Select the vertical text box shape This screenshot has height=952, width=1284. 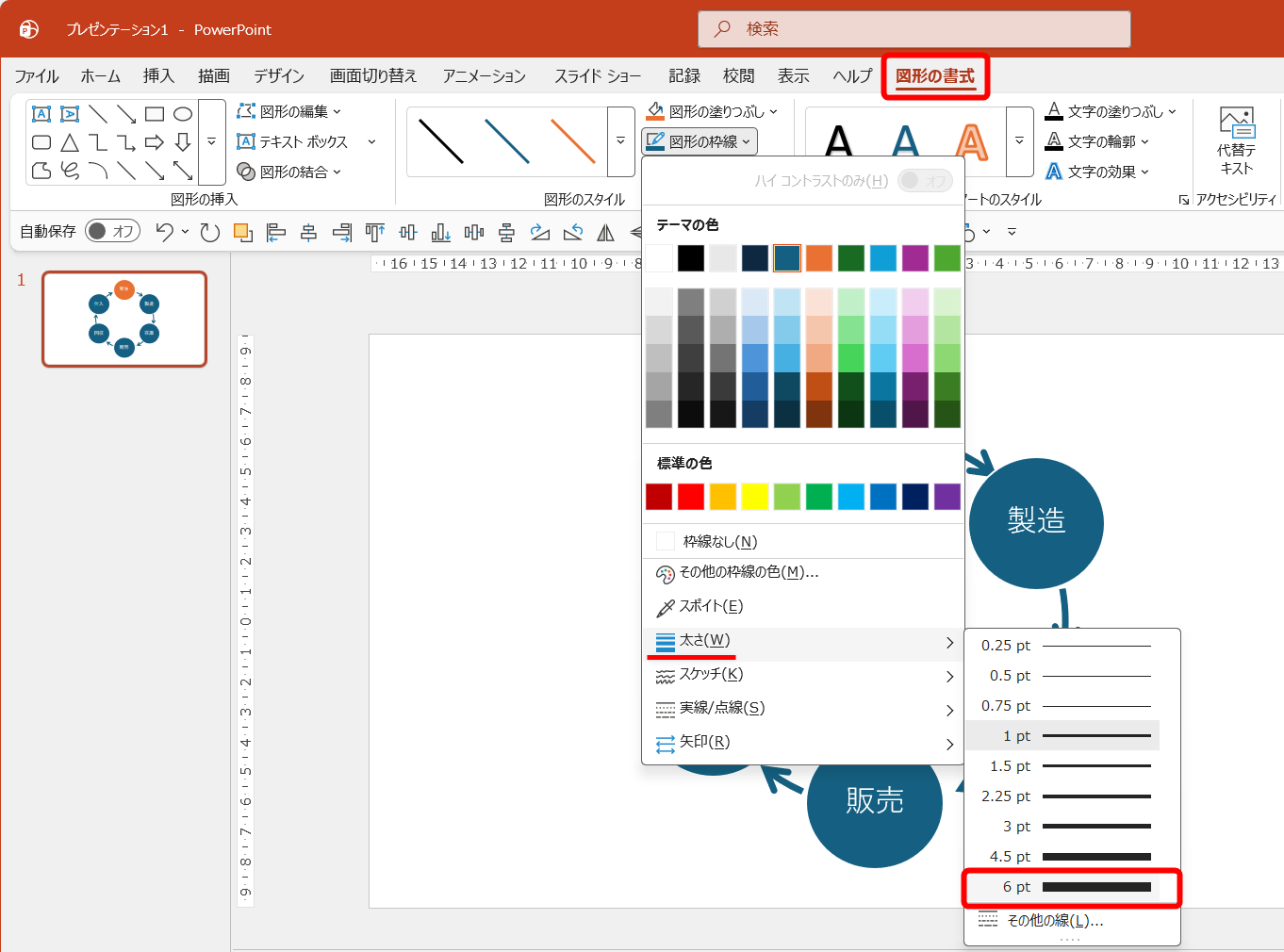pyautogui.click(x=70, y=114)
